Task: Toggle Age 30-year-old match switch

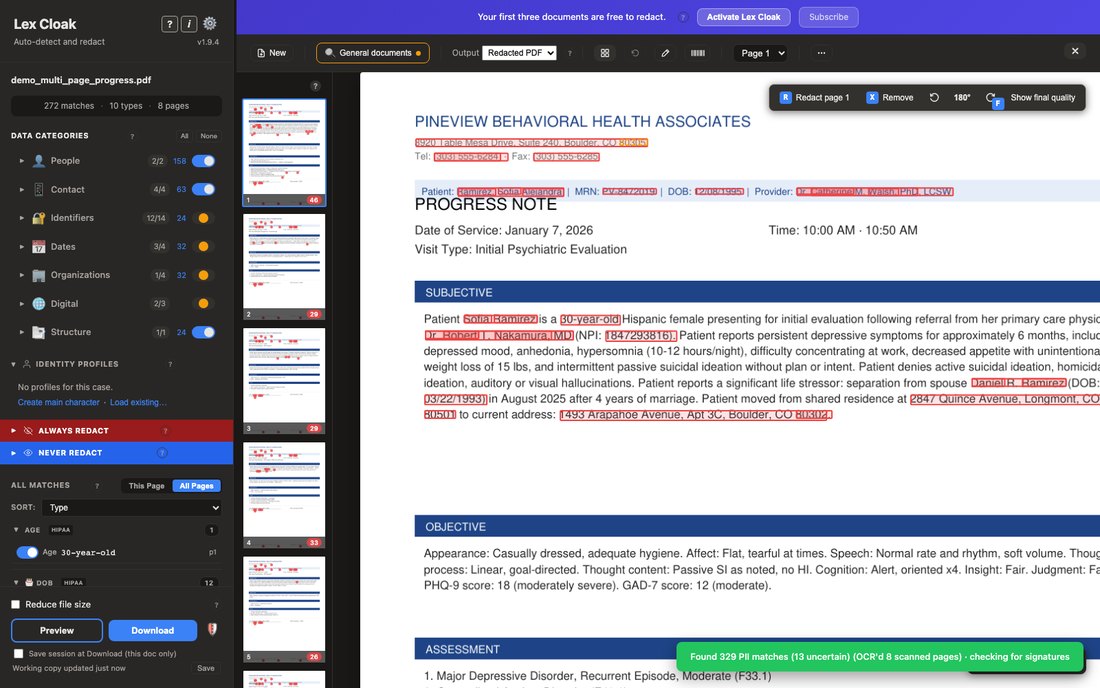Action: pyautogui.click(x=27, y=553)
